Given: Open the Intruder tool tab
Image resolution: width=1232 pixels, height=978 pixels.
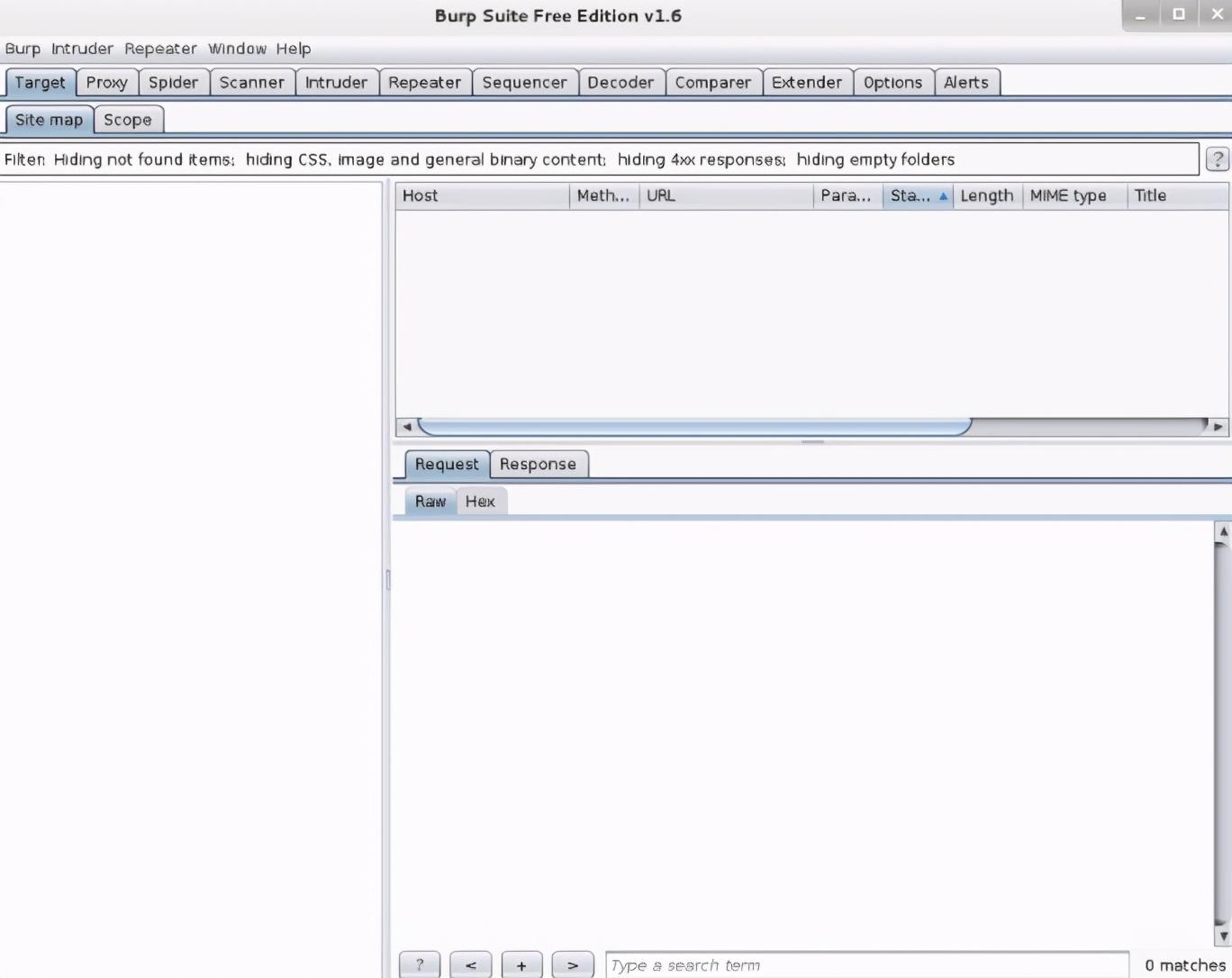Looking at the screenshot, I should click(337, 83).
